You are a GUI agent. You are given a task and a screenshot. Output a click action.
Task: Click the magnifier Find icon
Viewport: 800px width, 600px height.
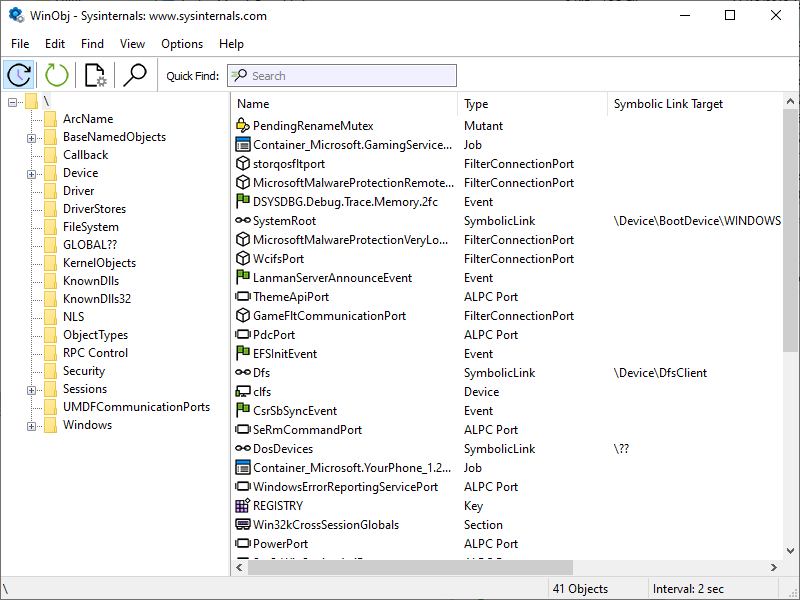(x=134, y=75)
